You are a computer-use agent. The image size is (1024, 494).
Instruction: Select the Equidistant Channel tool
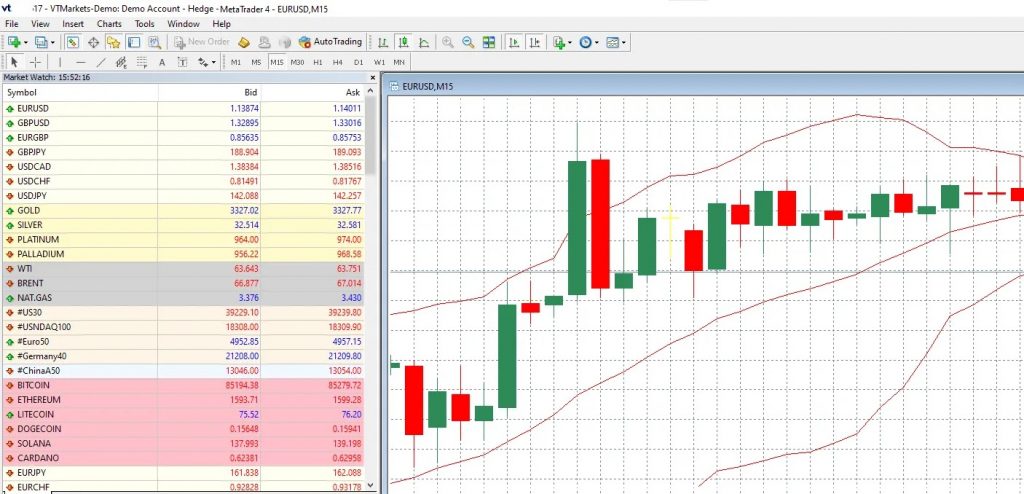(121, 62)
